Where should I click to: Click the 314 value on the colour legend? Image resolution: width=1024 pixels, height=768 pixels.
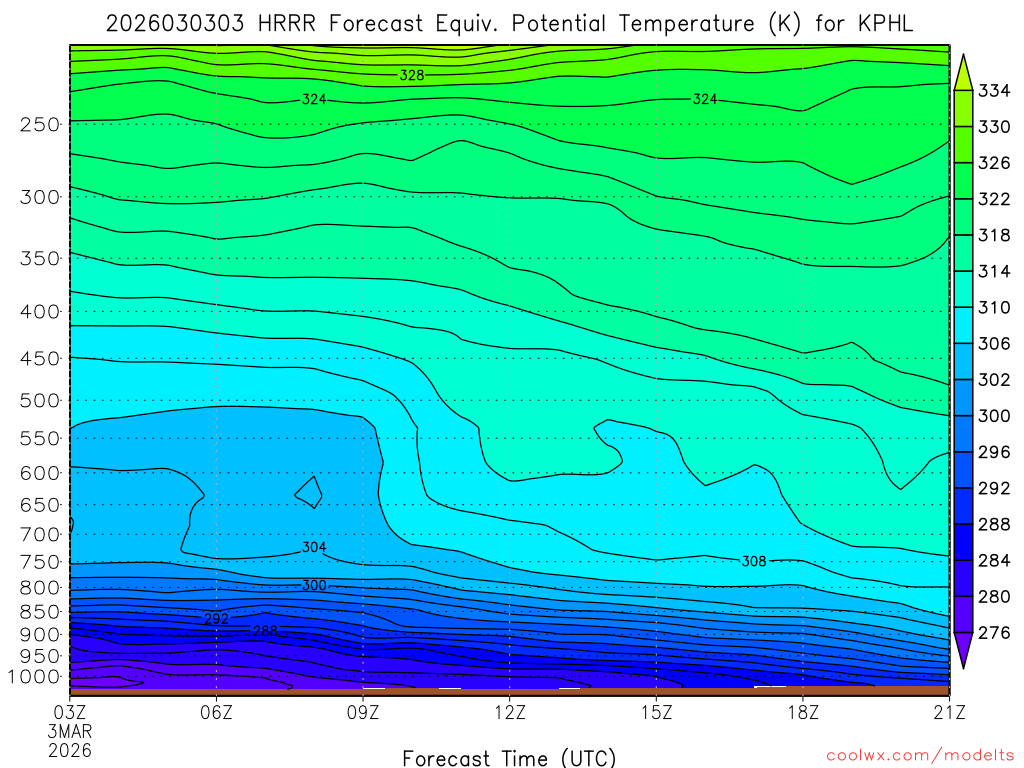point(994,271)
